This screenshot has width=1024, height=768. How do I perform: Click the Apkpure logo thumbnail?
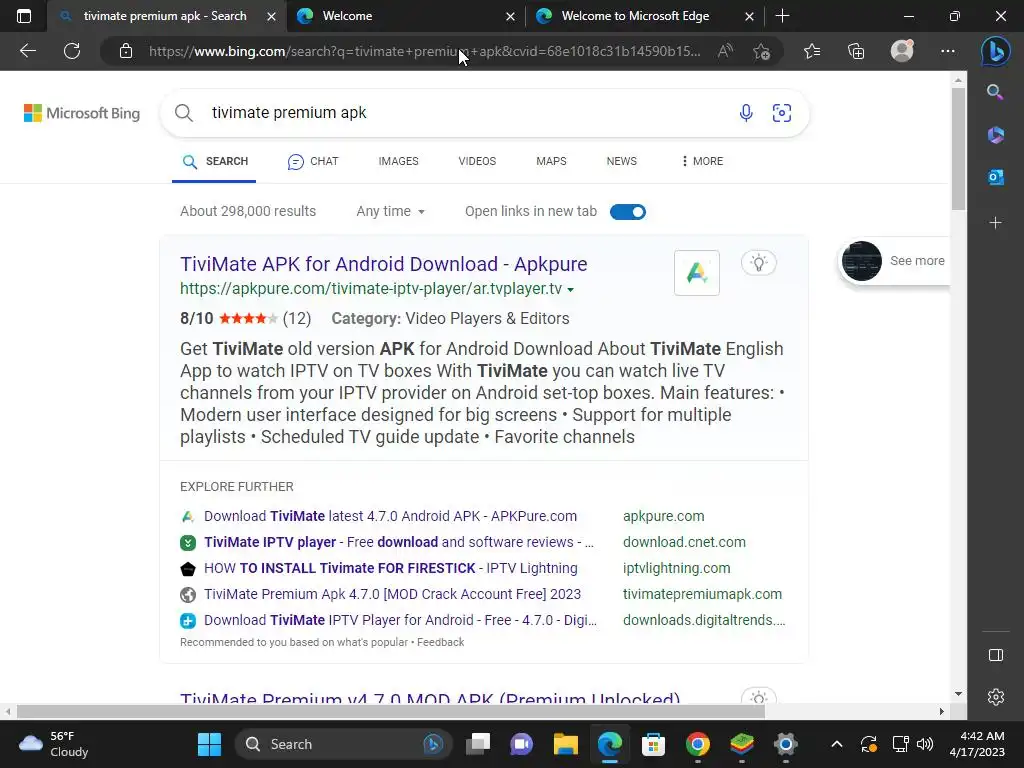[697, 273]
